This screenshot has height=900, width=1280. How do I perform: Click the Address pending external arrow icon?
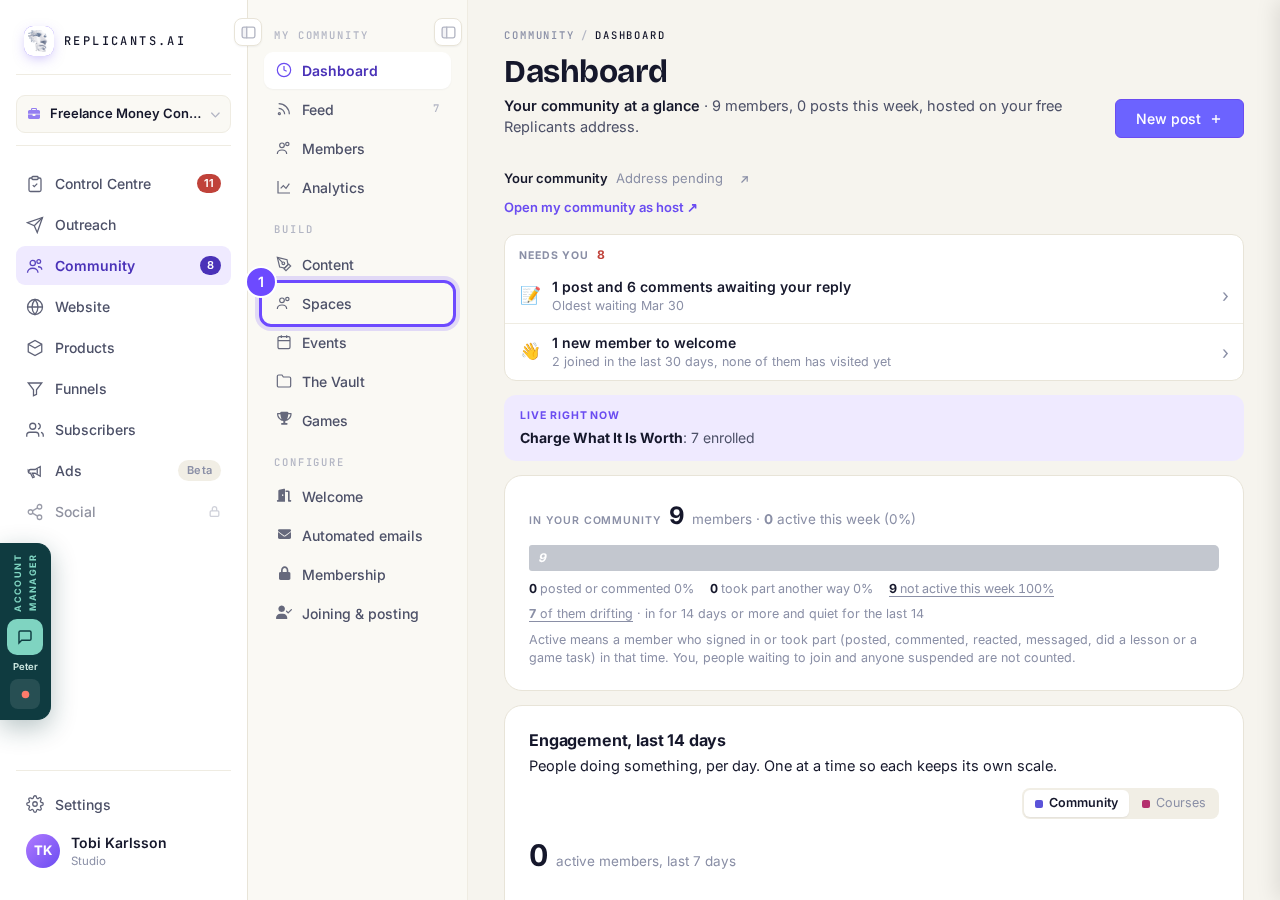point(744,179)
